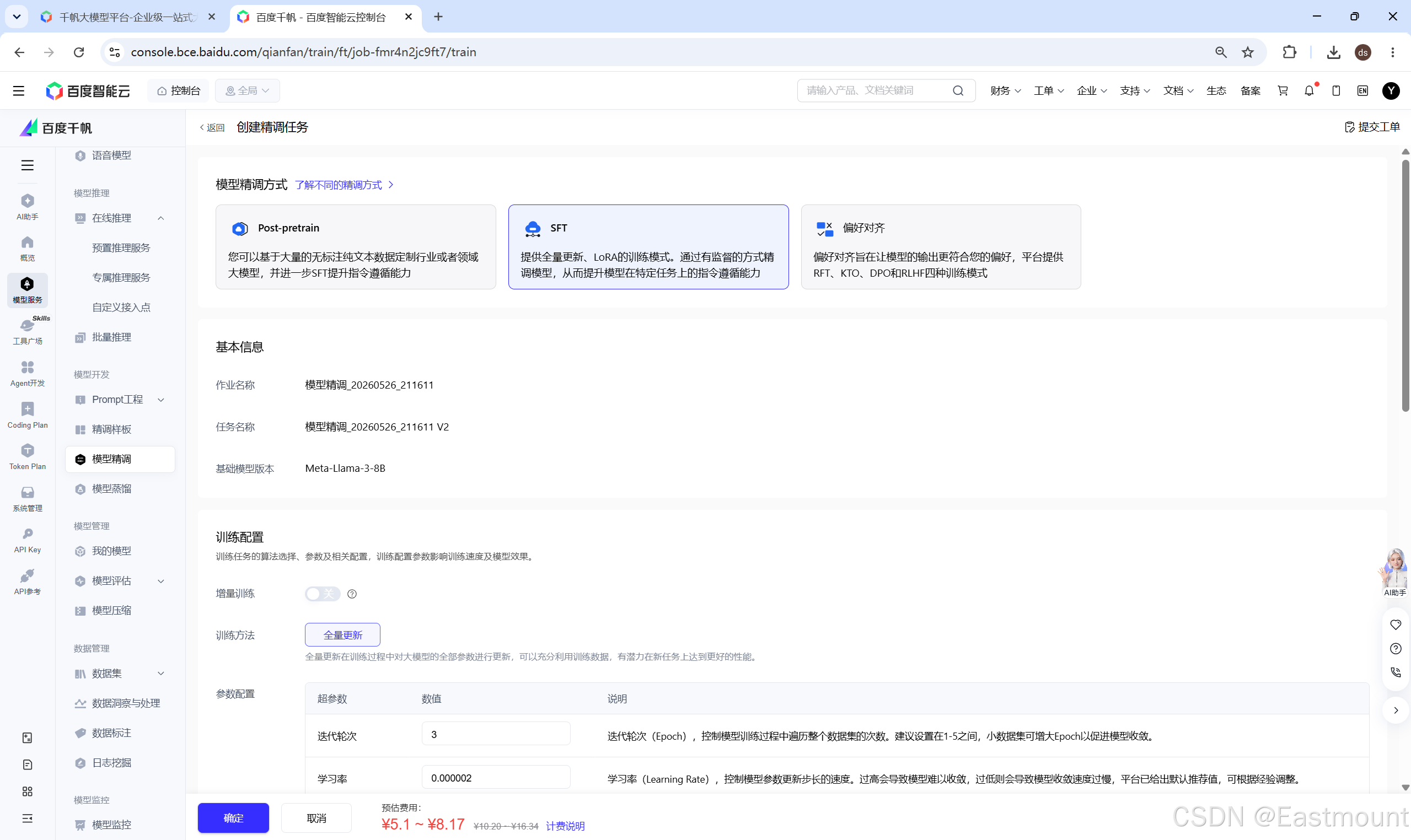The image size is (1411, 840).
Task: Open the floating AI助手 avatar
Action: [x=1394, y=572]
